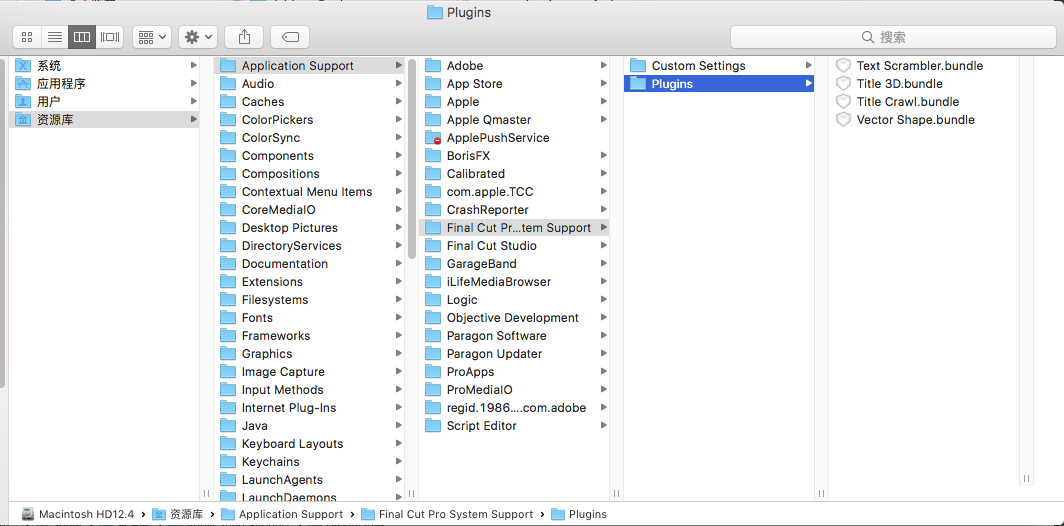Expand the Script Editor folder arrow
This screenshot has height=526, width=1064.
coord(603,426)
